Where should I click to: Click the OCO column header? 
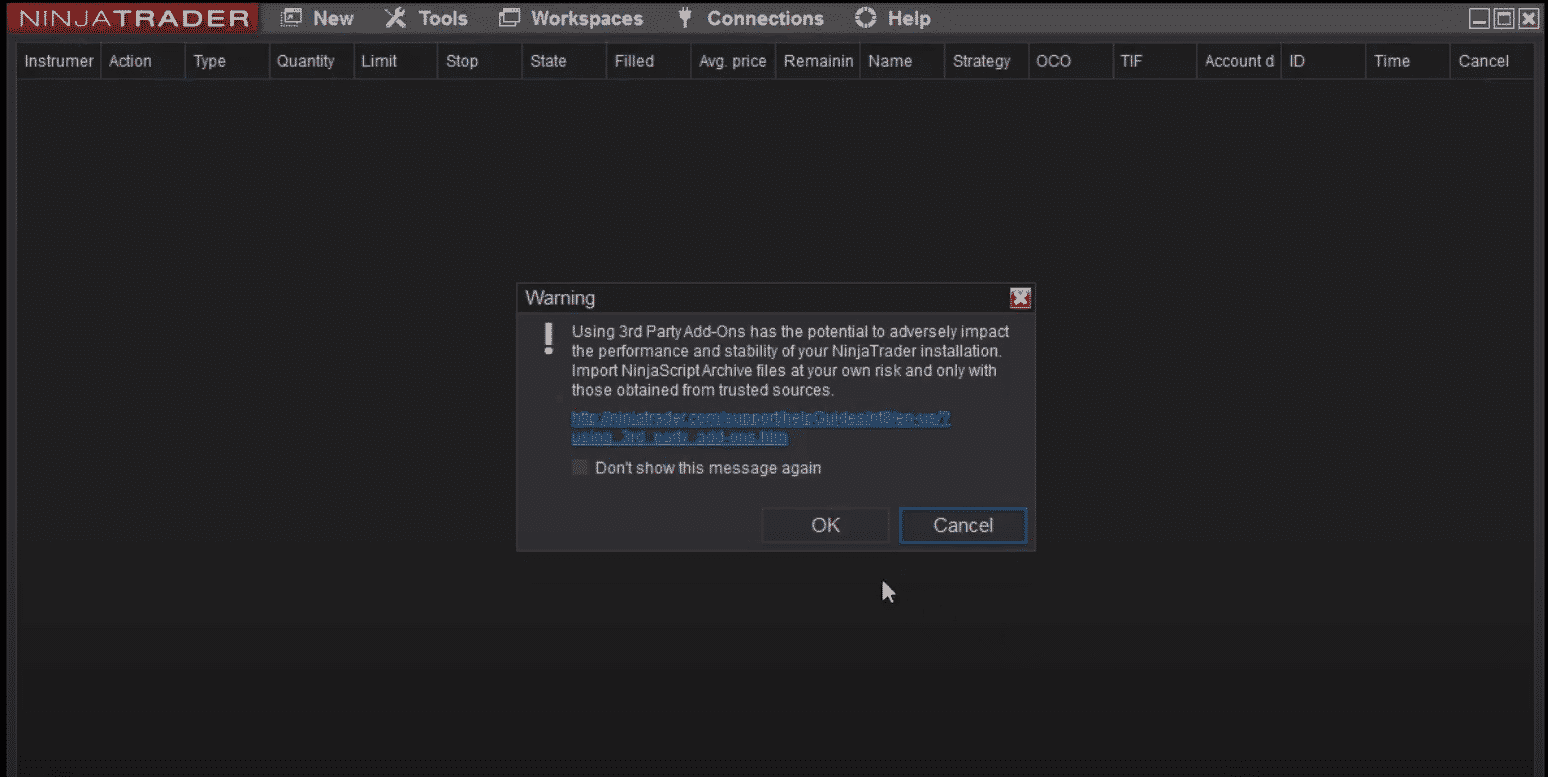pyautogui.click(x=1070, y=61)
